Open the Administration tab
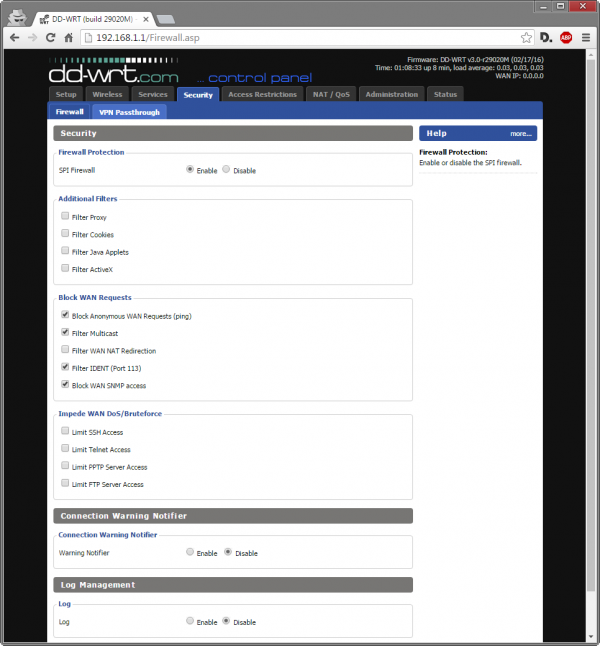Image resolution: width=600 pixels, height=646 pixels. pos(392,94)
